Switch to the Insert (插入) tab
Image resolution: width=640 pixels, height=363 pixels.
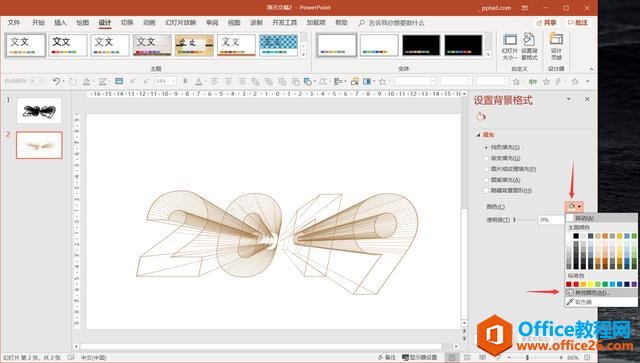click(60, 22)
